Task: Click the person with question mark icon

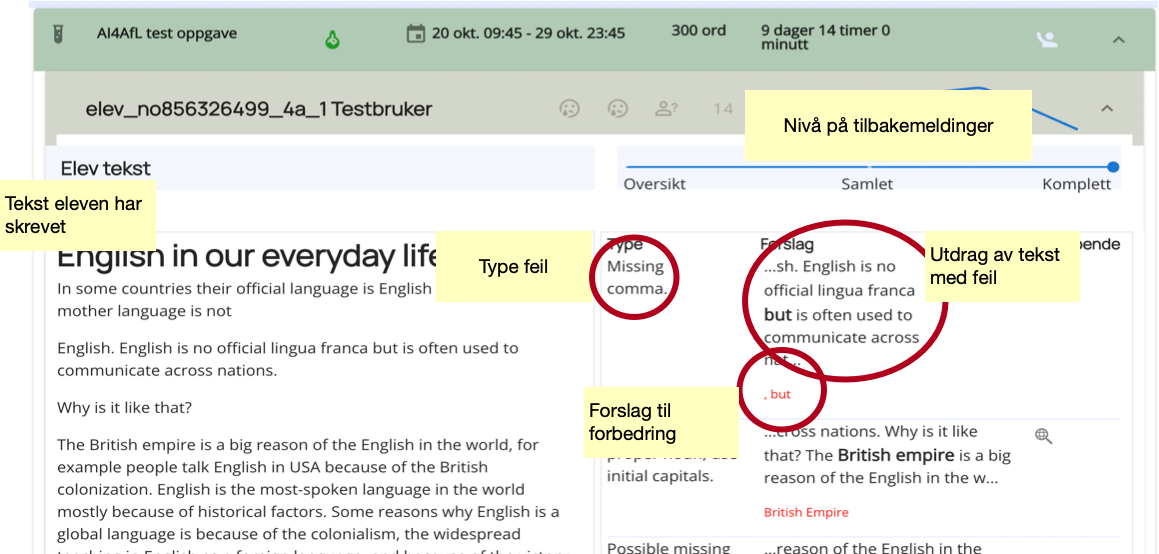Action: (x=666, y=108)
